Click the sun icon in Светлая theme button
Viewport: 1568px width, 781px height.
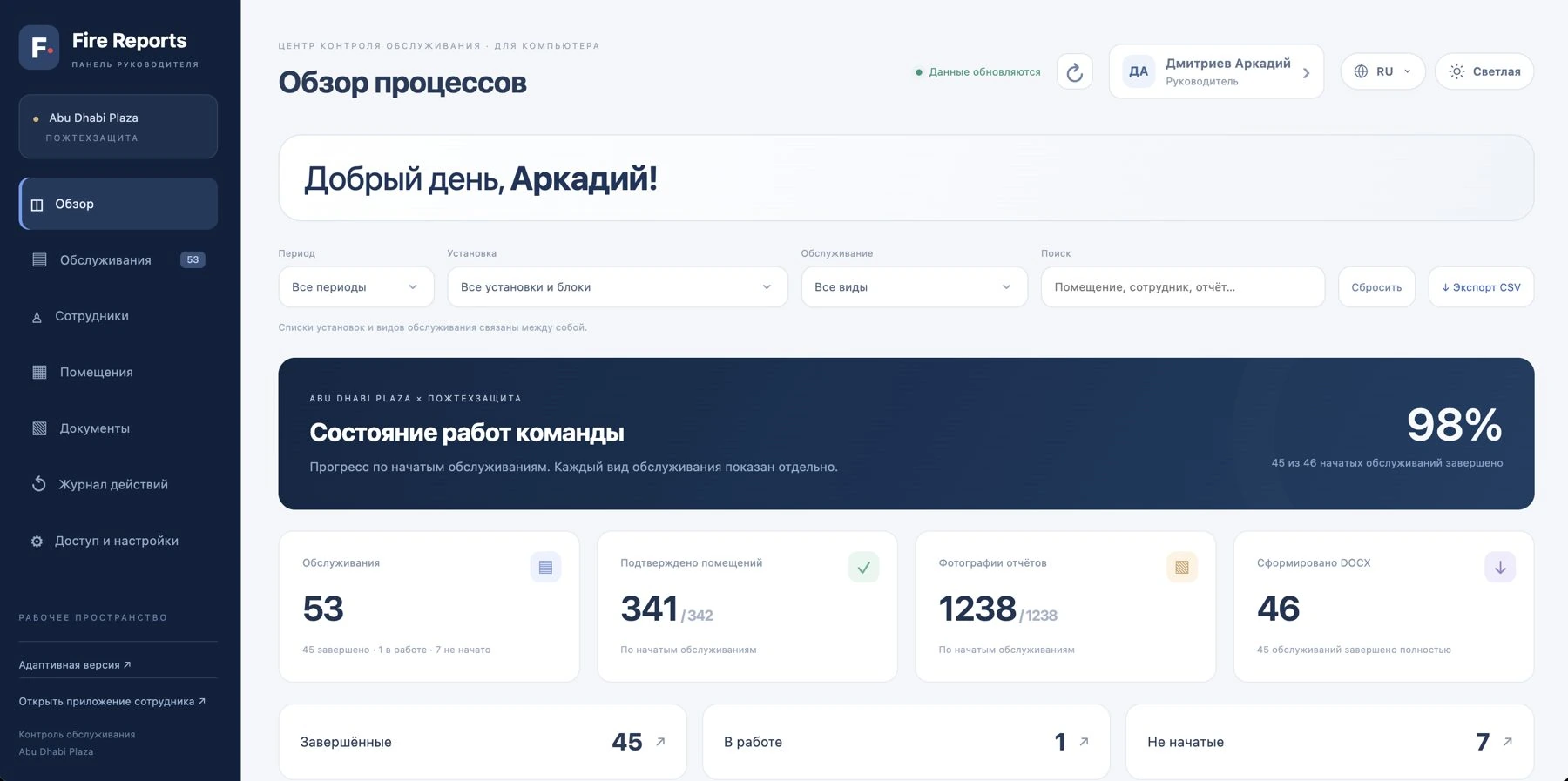pyautogui.click(x=1456, y=71)
